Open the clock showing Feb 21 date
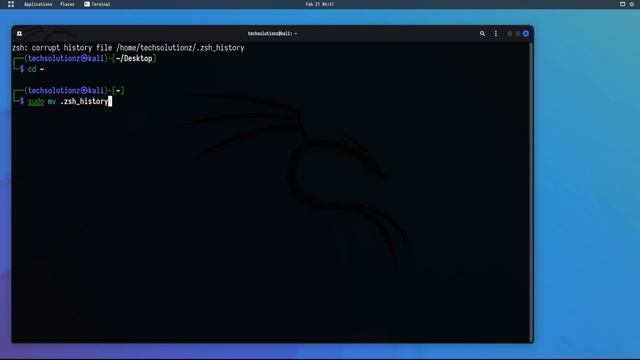The image size is (640, 360). (320, 4)
